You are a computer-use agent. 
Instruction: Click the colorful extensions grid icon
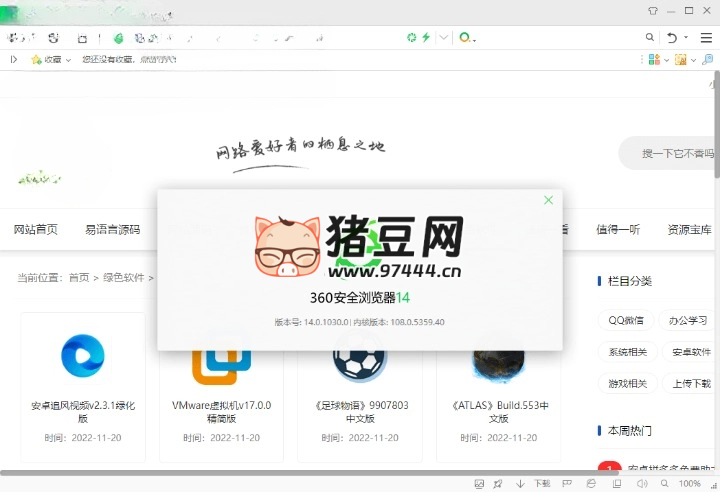coord(652,60)
